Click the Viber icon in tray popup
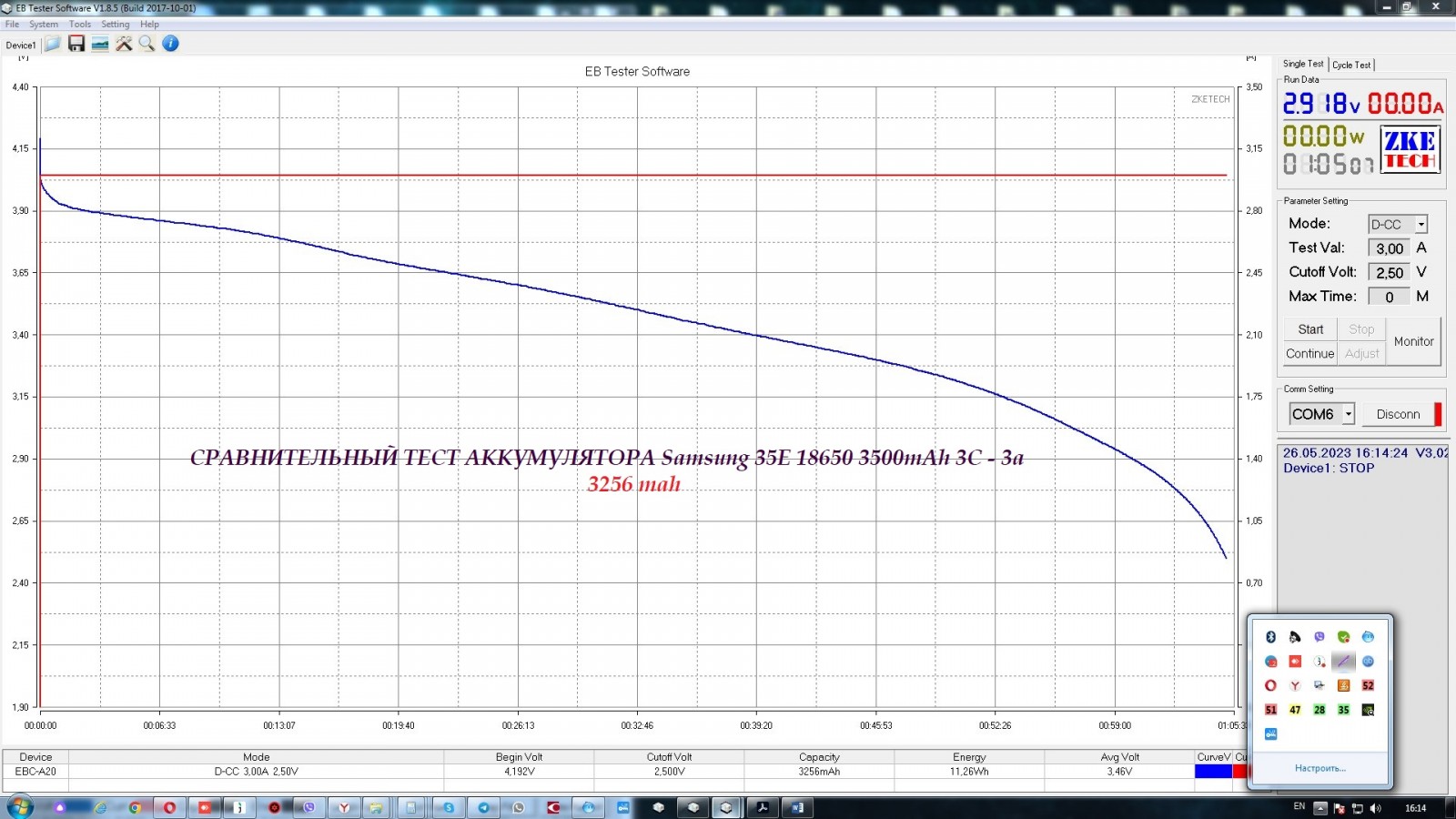 tap(1319, 637)
